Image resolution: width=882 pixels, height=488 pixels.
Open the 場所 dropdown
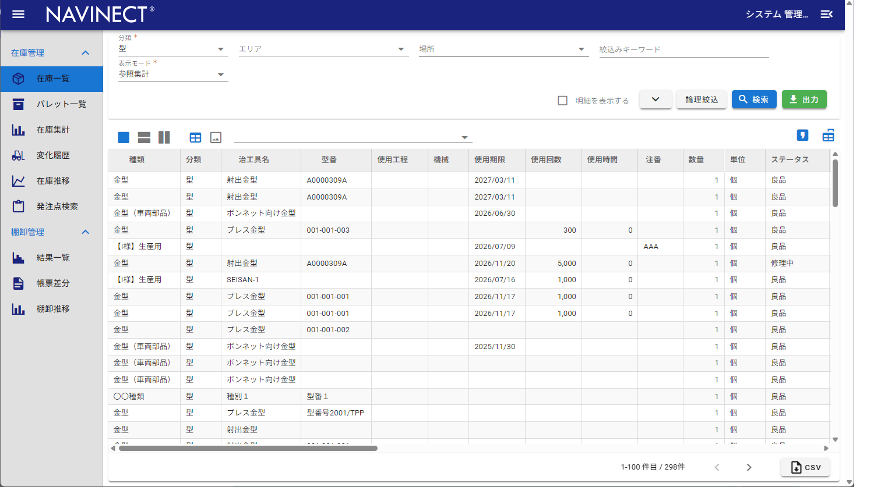[x=503, y=49]
